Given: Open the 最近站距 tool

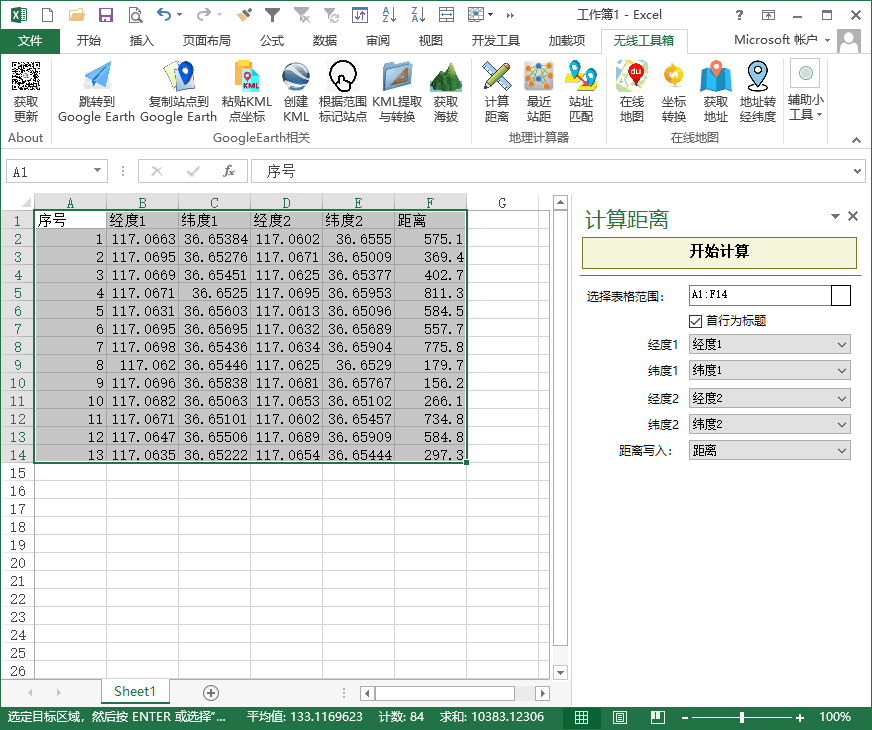Looking at the screenshot, I should [x=538, y=92].
